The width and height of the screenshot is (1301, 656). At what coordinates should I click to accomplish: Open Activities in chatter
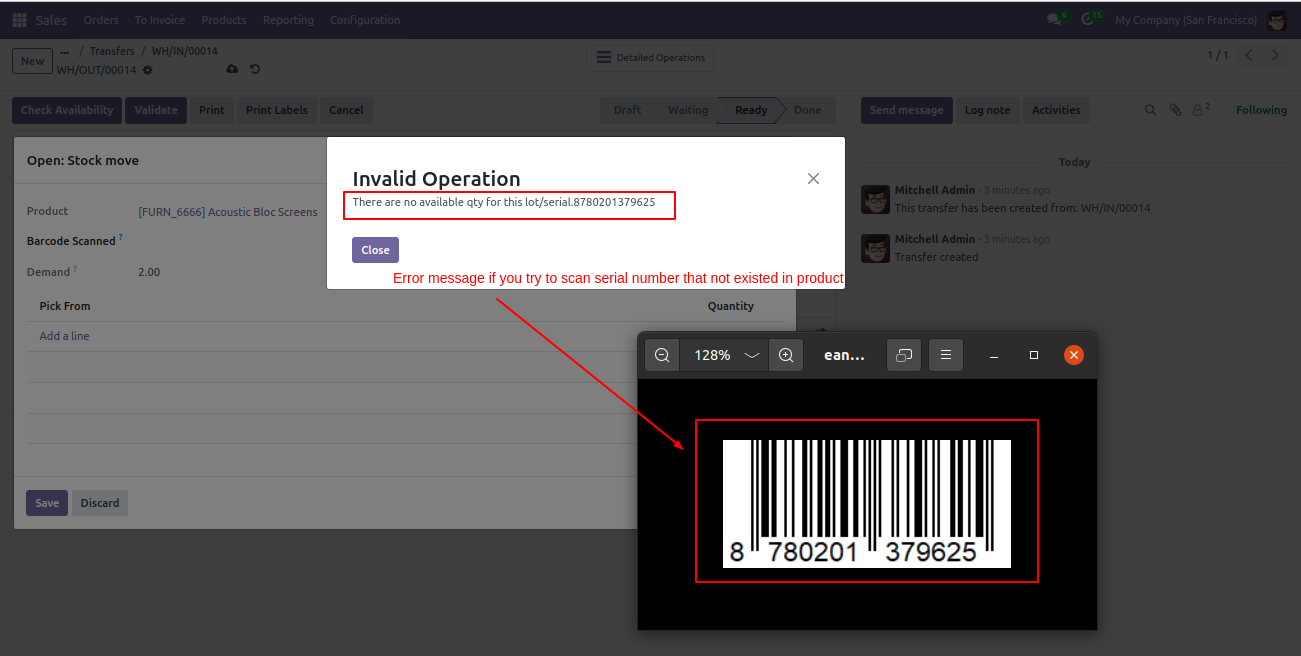[1056, 110]
